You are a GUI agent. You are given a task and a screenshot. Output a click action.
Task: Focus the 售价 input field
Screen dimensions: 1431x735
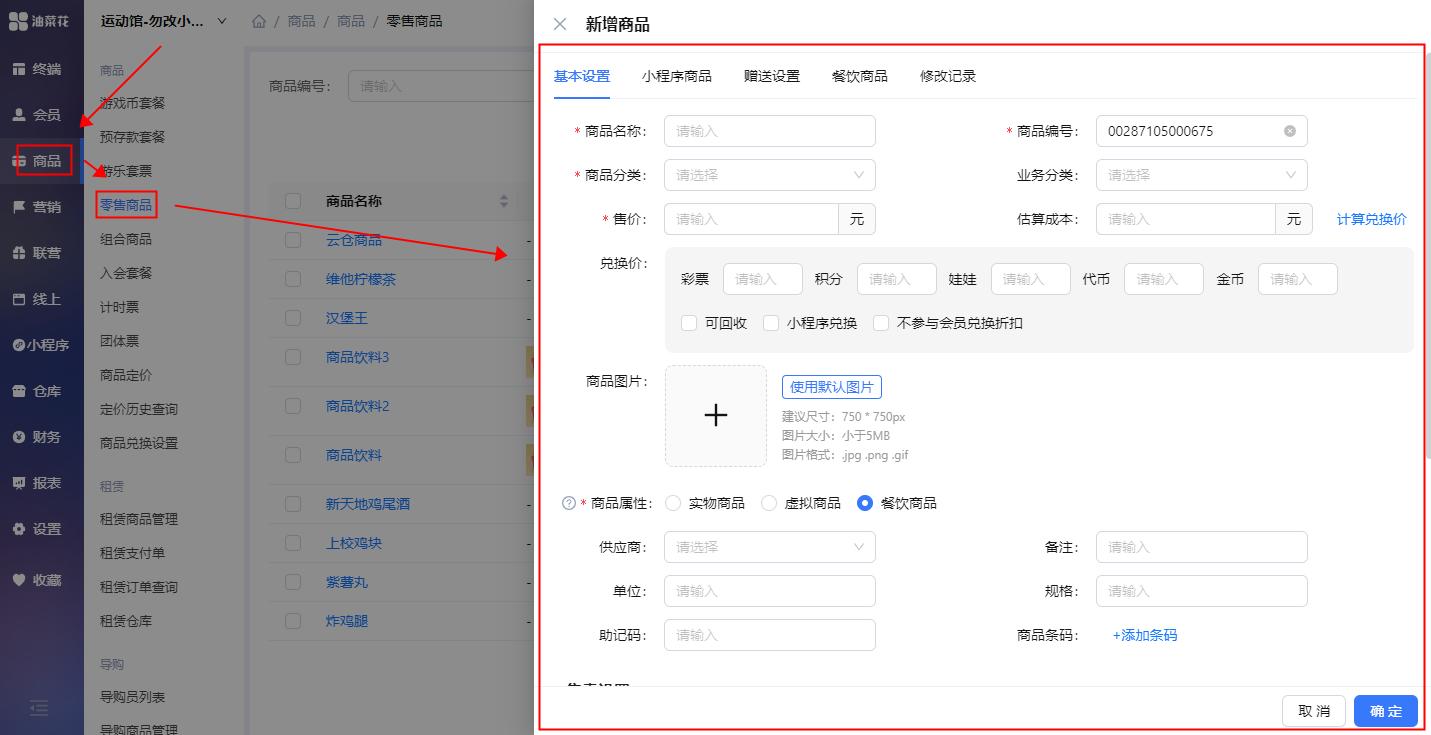(751, 219)
